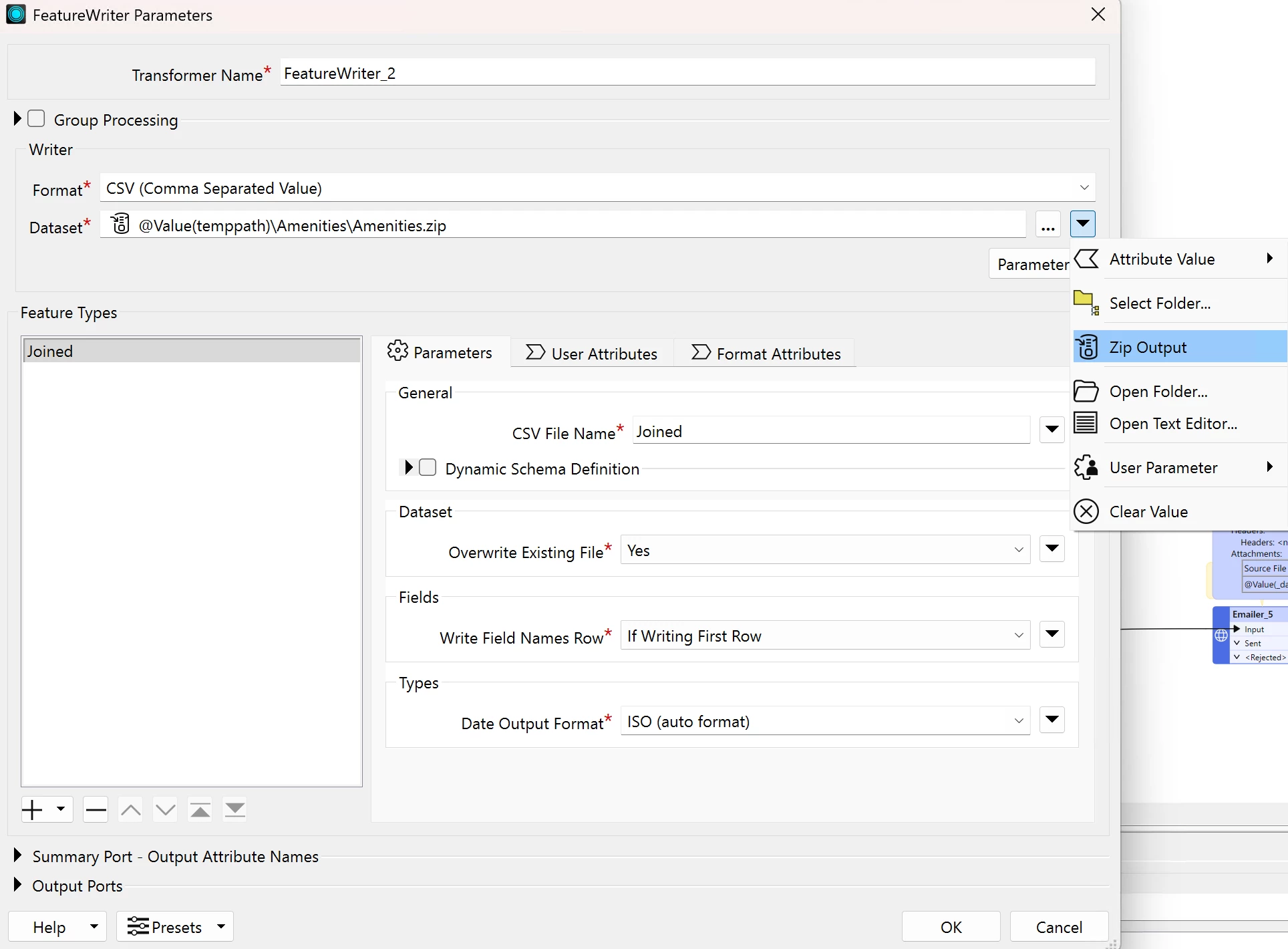The image size is (1288, 949).
Task: Open the Help button dropdown arrow
Action: (x=94, y=926)
